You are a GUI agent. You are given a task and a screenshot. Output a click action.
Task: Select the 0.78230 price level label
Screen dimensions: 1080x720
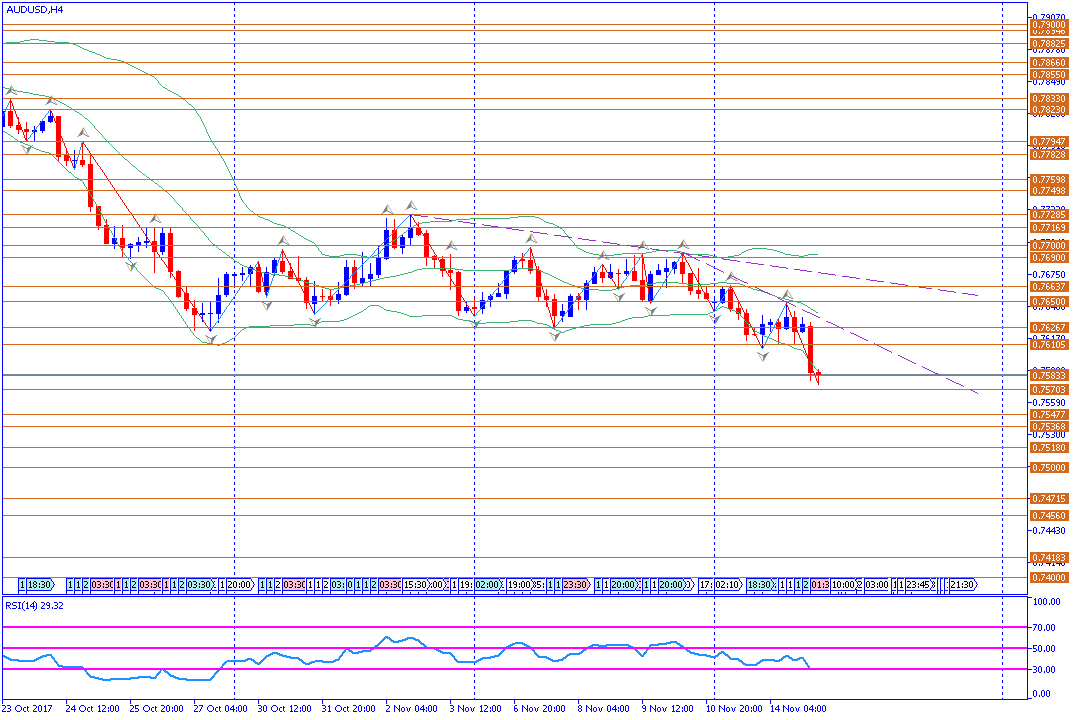tap(1049, 110)
